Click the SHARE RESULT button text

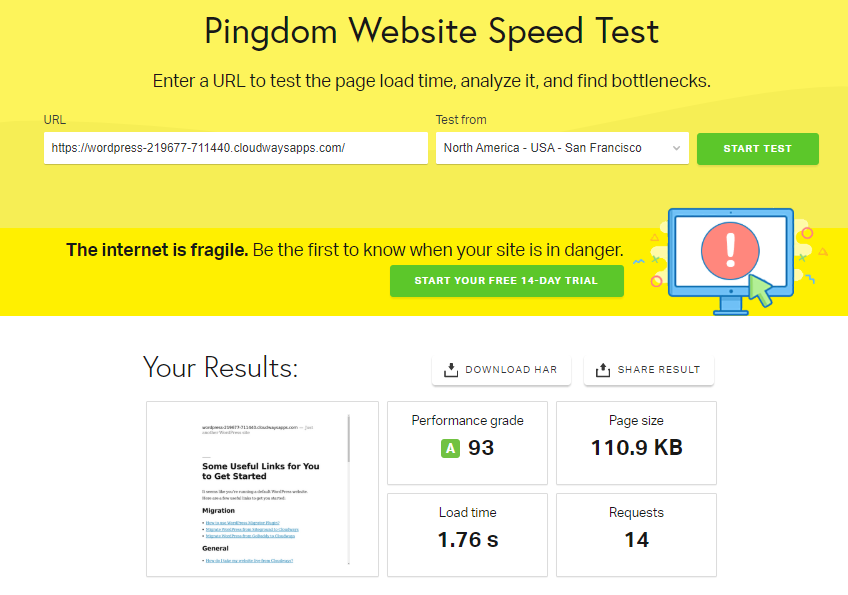point(659,370)
